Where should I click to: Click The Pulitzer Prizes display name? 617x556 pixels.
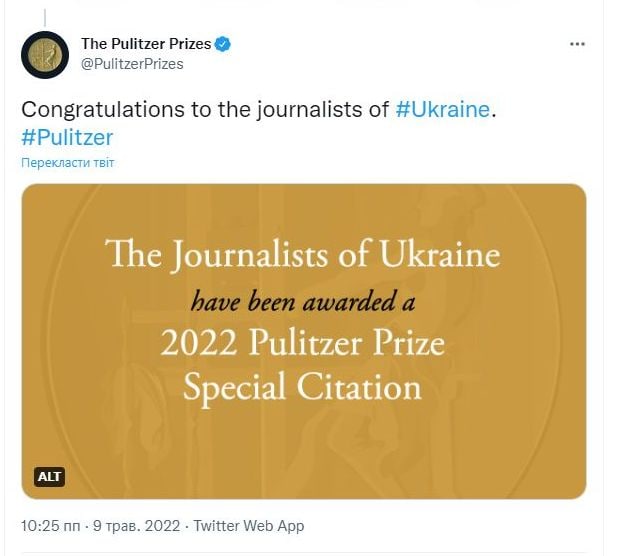(147, 44)
